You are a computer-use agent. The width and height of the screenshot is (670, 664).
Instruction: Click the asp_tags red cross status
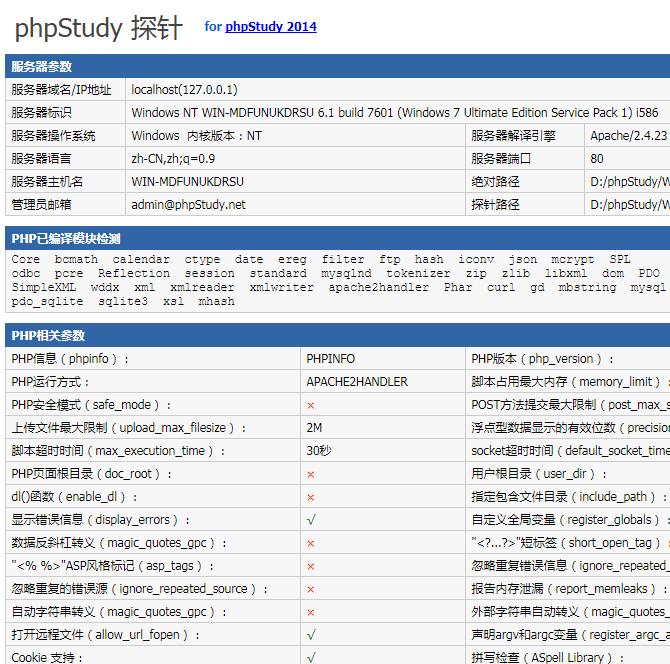tap(311, 567)
